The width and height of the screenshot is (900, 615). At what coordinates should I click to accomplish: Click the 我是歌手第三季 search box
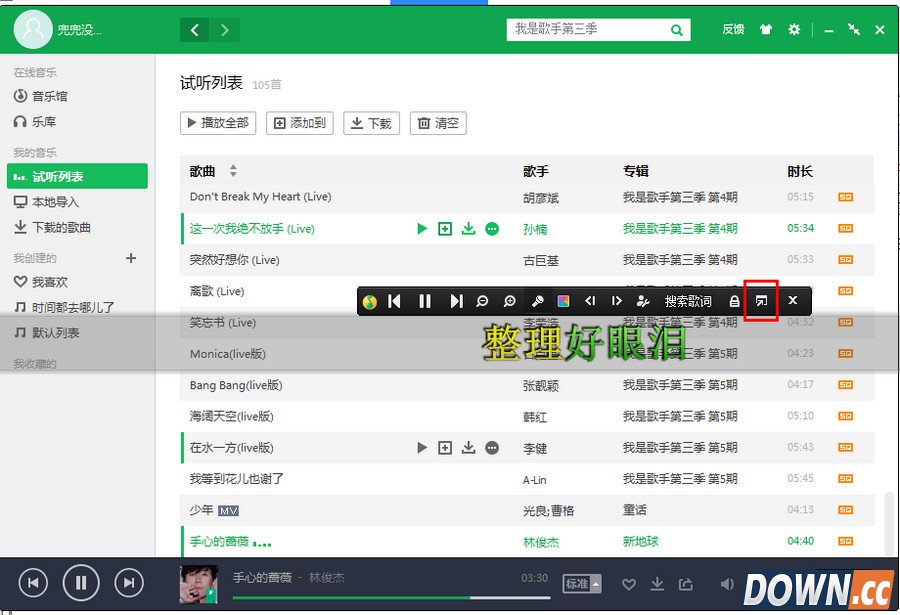[x=590, y=29]
